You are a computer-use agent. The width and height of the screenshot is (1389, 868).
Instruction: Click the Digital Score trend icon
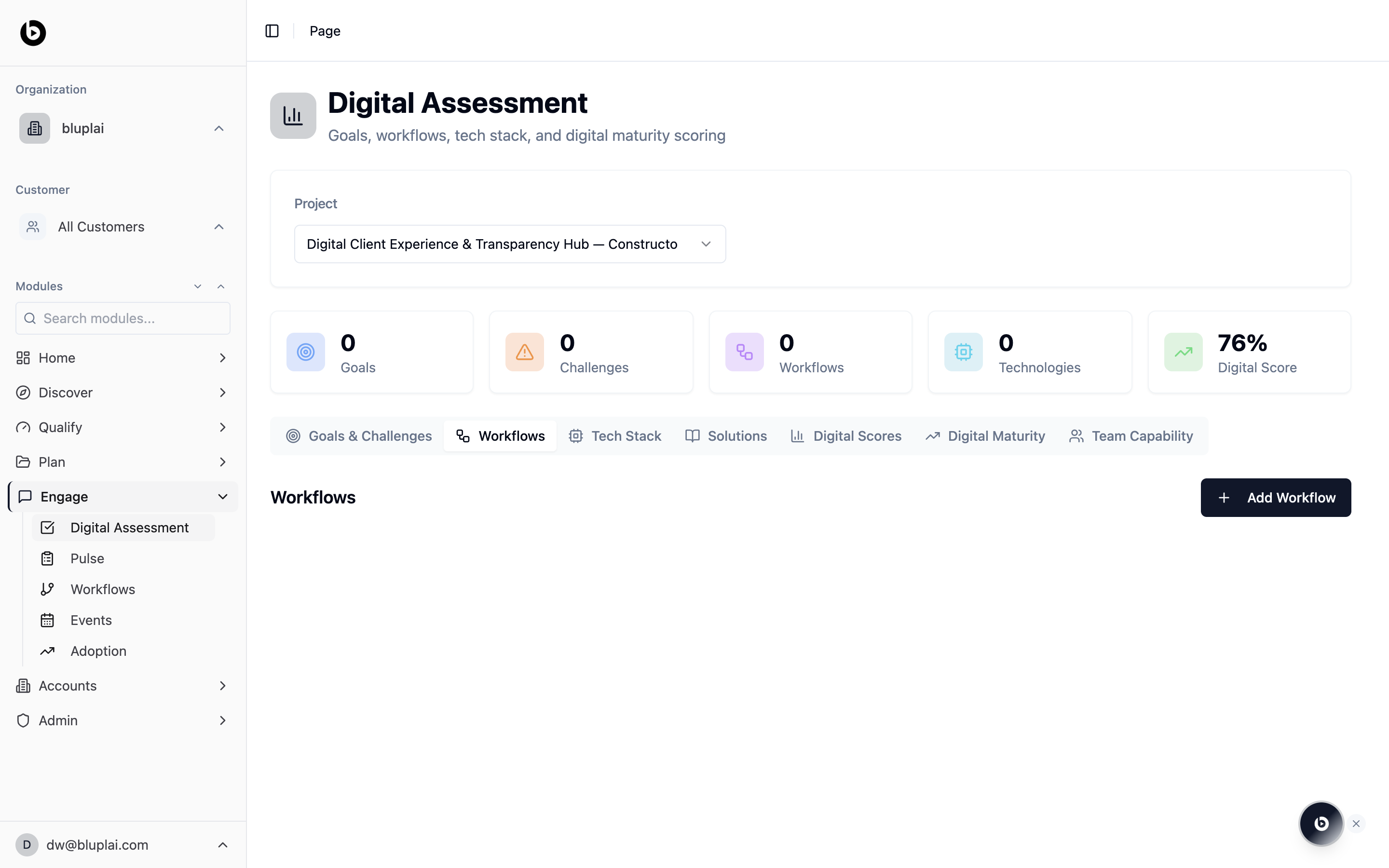1183,352
